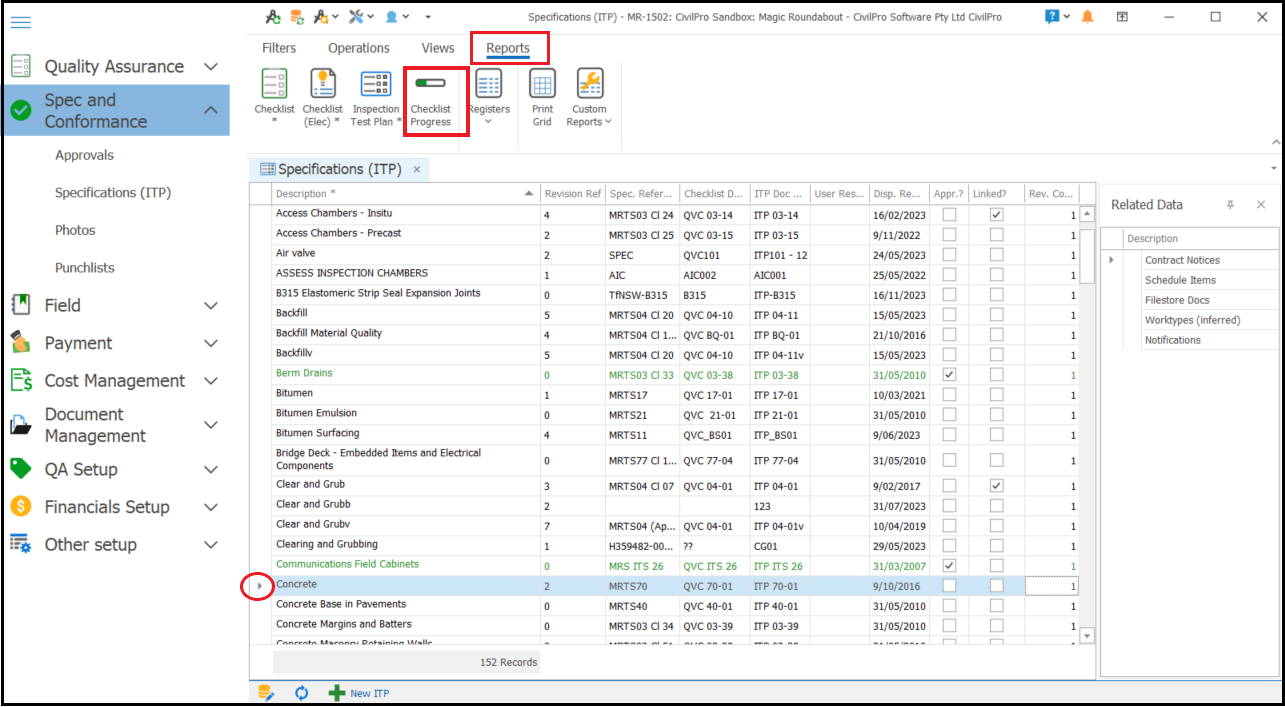Toggle Approved checkbox for Berm Drains

pos(949,374)
